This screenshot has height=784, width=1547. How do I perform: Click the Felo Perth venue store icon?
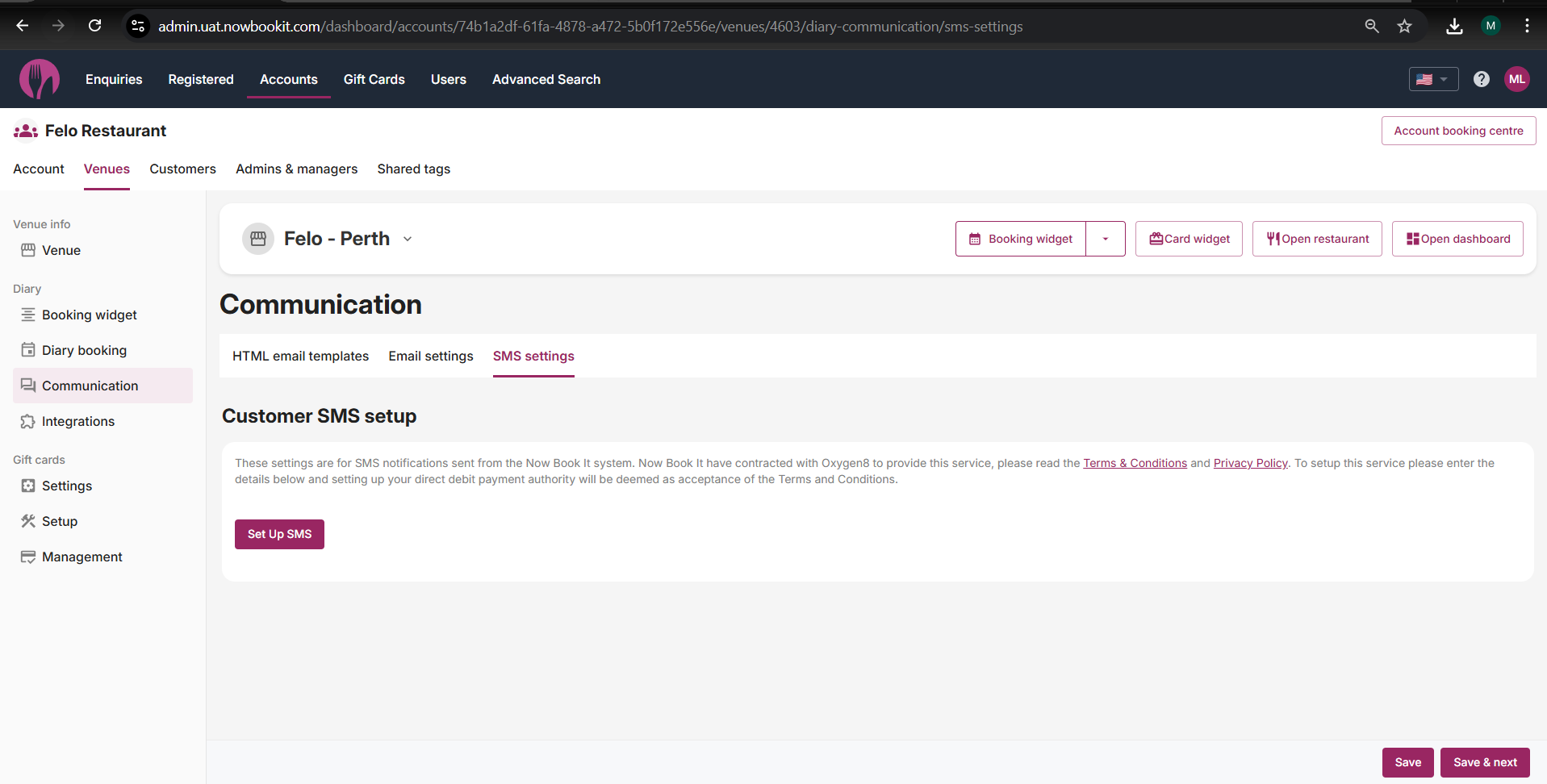[258, 239]
